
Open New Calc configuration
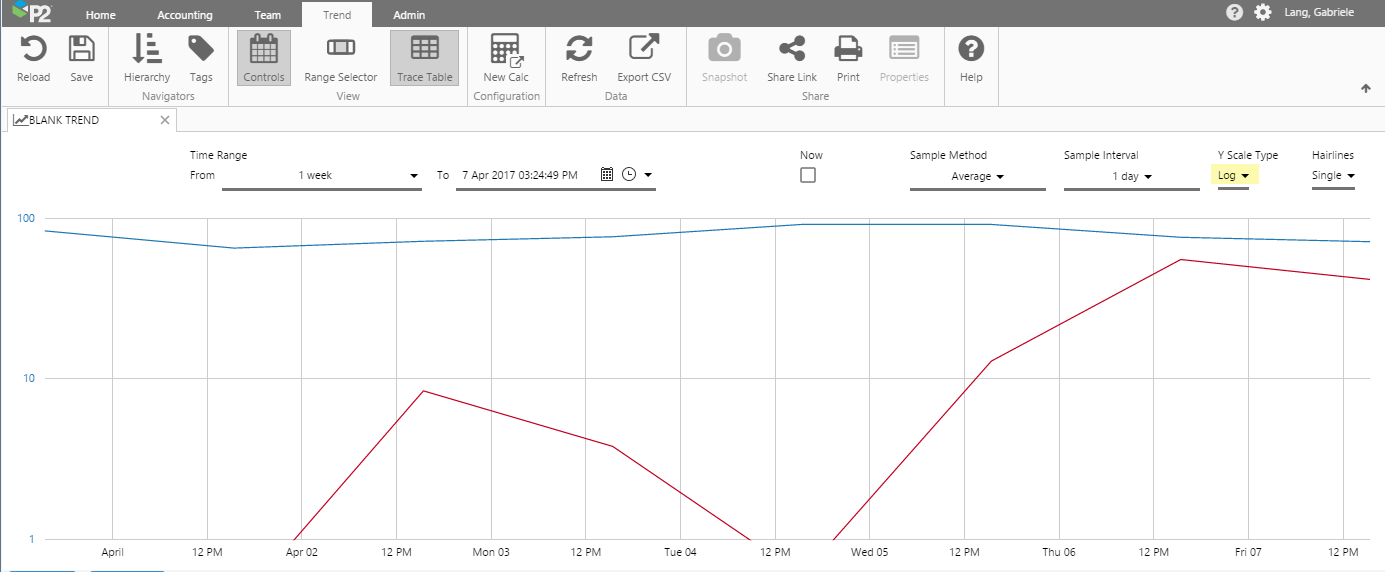506,58
